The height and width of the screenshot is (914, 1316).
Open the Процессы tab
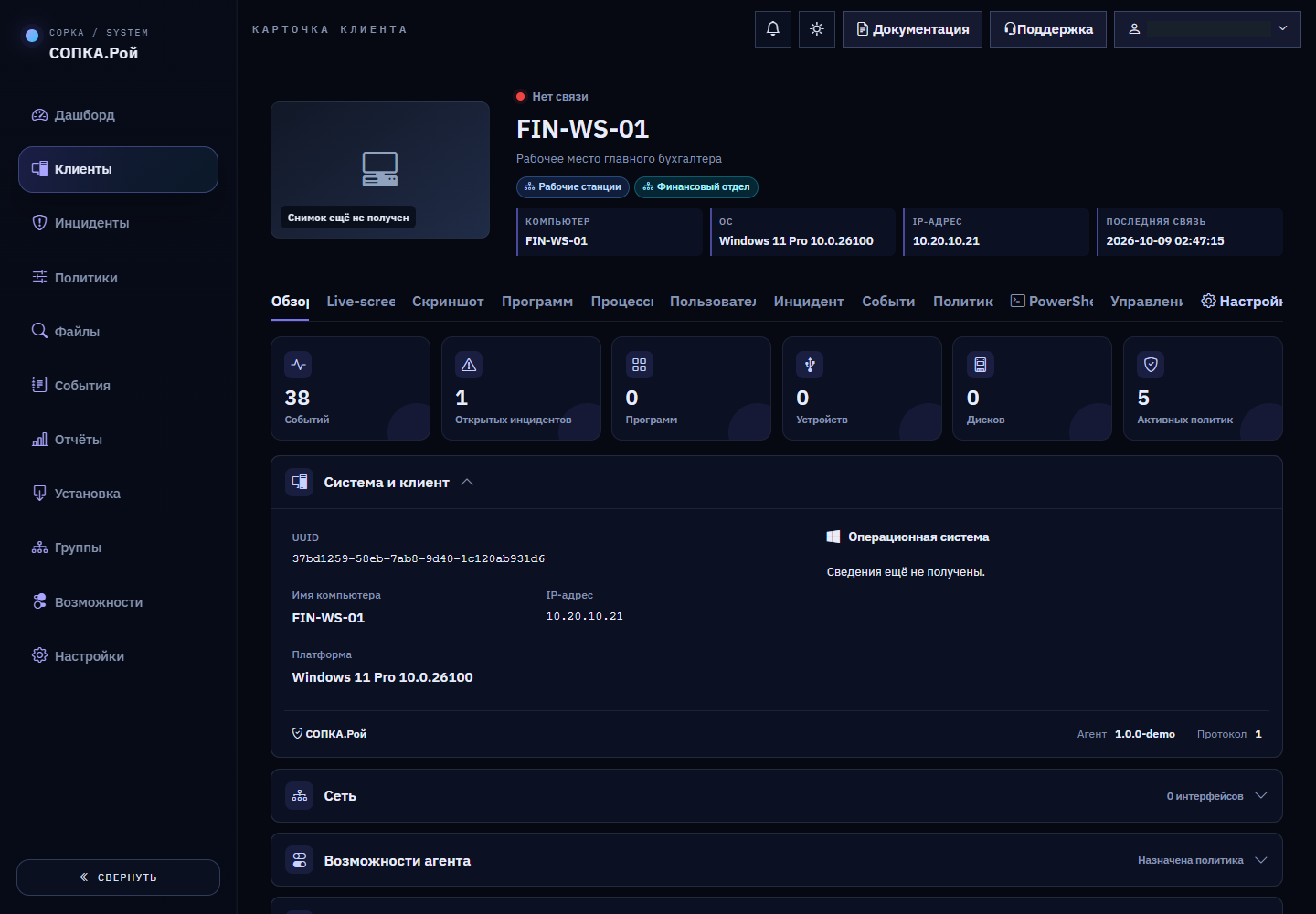621,302
